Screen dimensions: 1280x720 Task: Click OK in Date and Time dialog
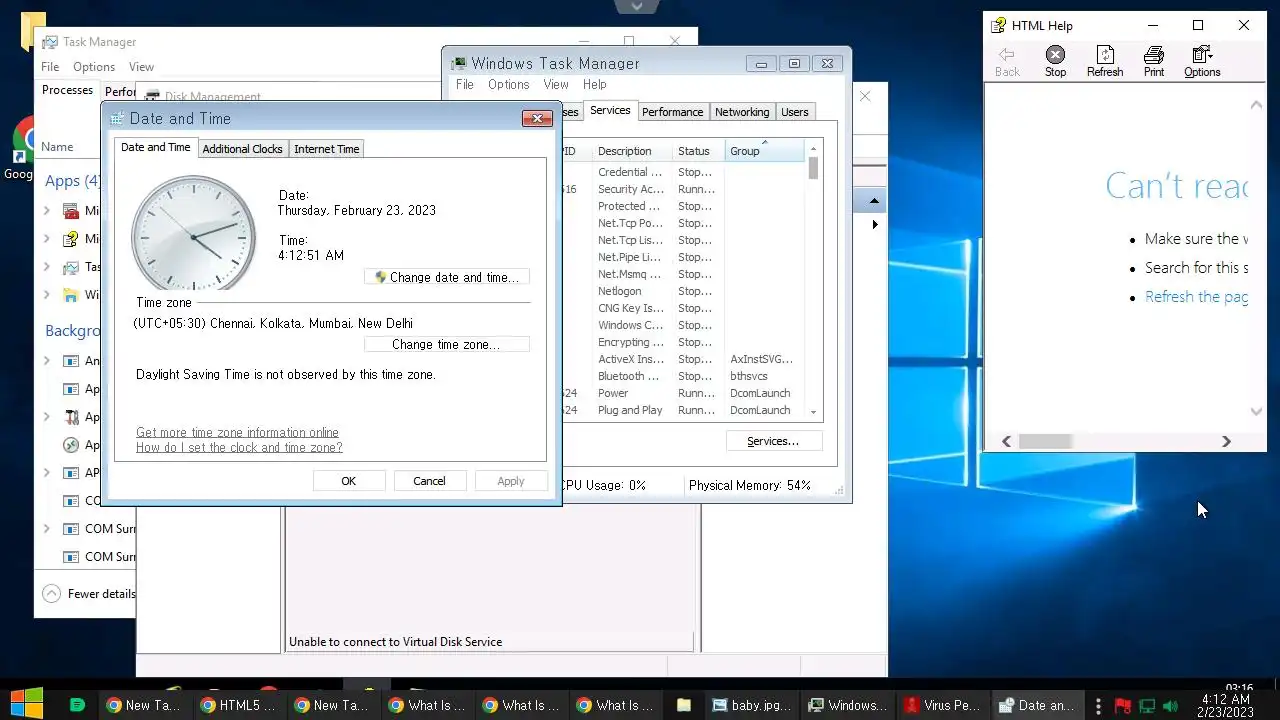(348, 481)
